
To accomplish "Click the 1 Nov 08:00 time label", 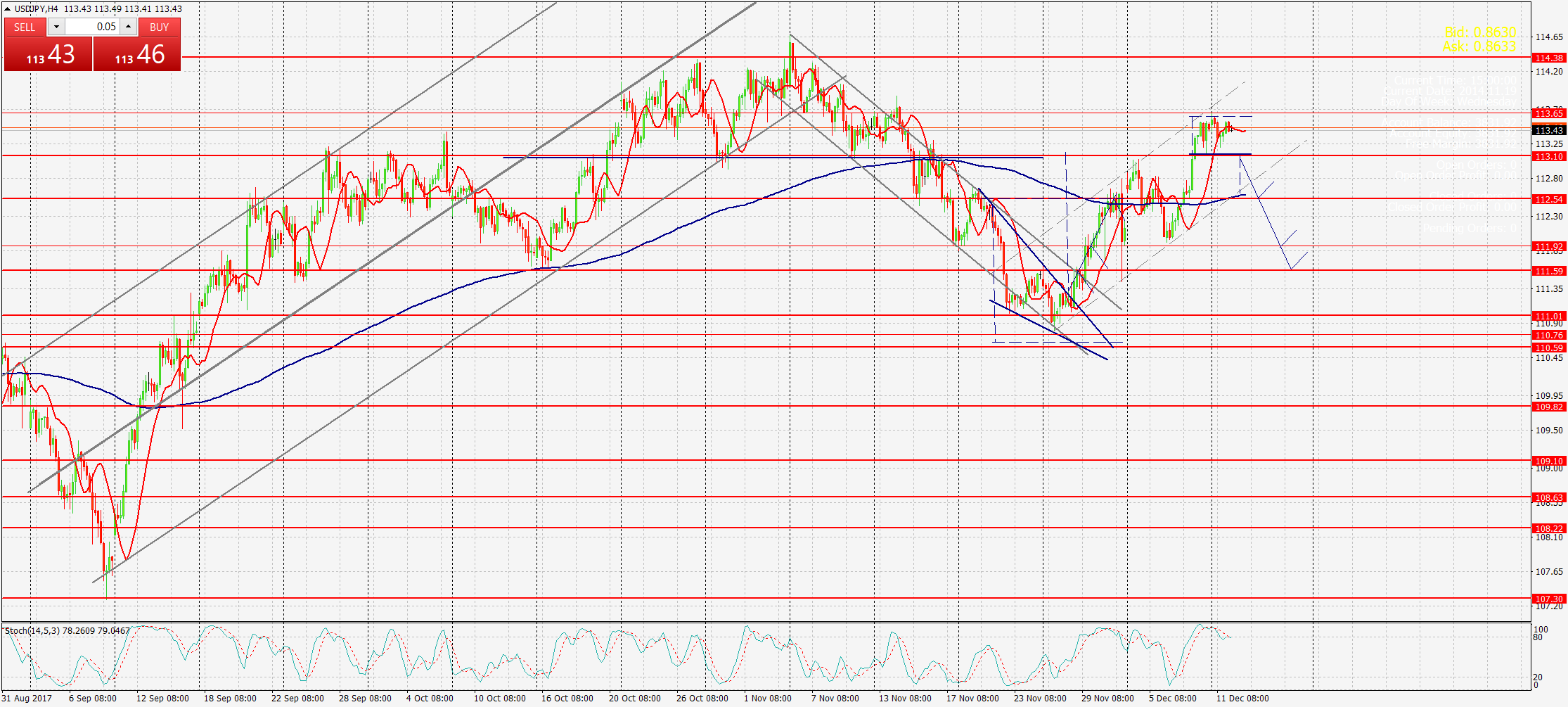I will (x=768, y=699).
